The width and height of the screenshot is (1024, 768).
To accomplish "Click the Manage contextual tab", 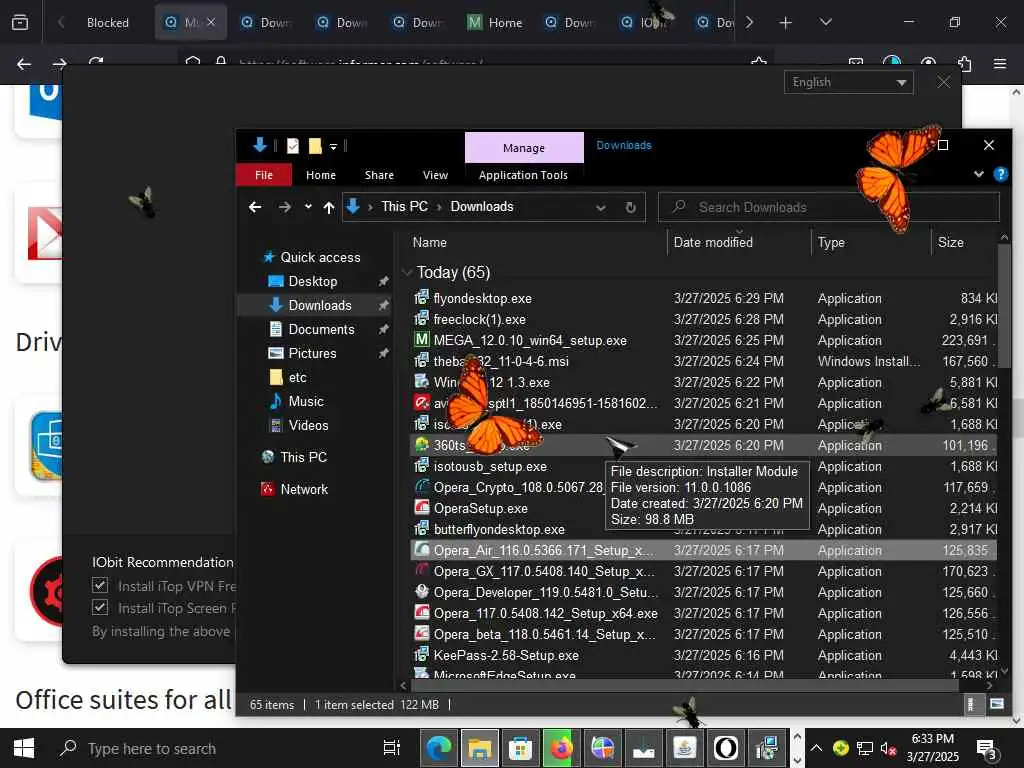I will tap(524, 148).
